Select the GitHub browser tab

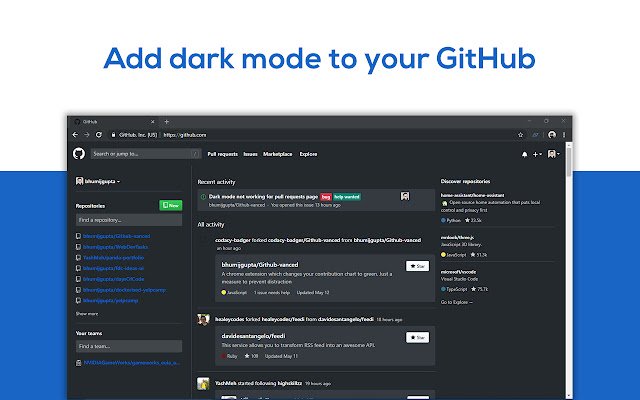point(114,122)
